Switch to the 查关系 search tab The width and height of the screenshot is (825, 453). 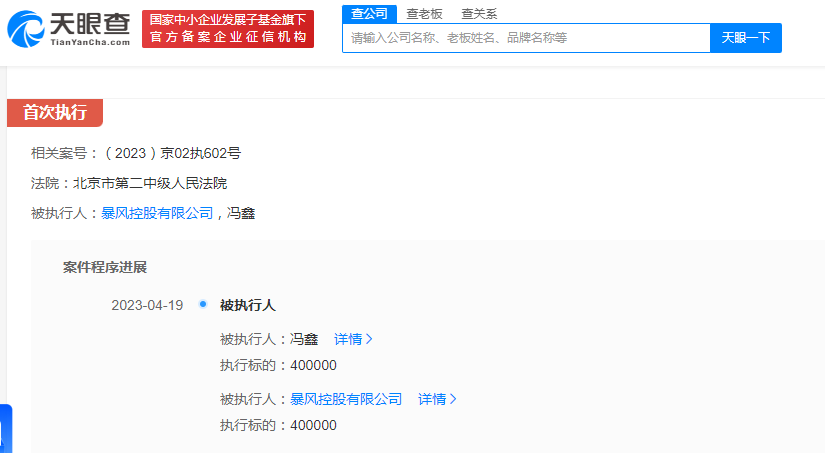tap(479, 14)
